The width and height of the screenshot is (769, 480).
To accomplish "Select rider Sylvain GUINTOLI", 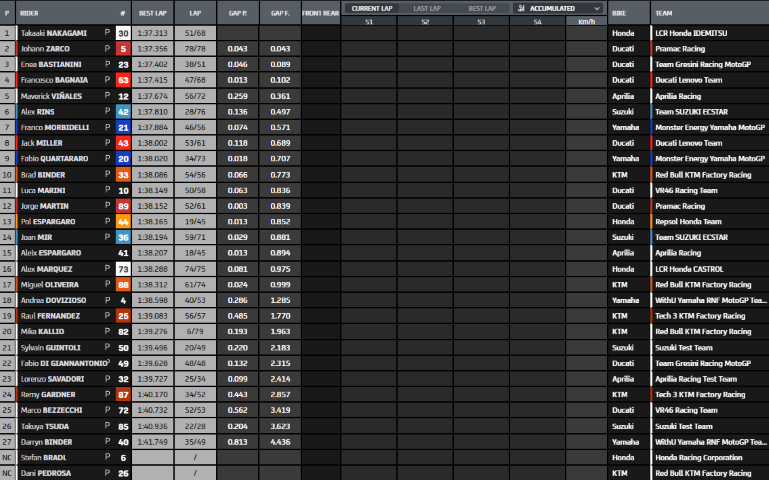I will coord(50,348).
